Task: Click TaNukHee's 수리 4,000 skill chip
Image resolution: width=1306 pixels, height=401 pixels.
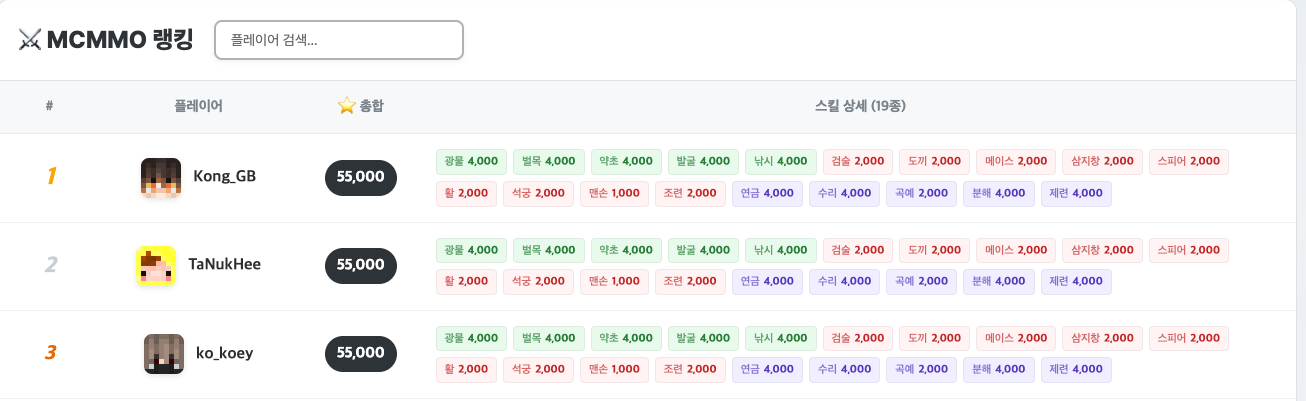Action: click(x=844, y=282)
